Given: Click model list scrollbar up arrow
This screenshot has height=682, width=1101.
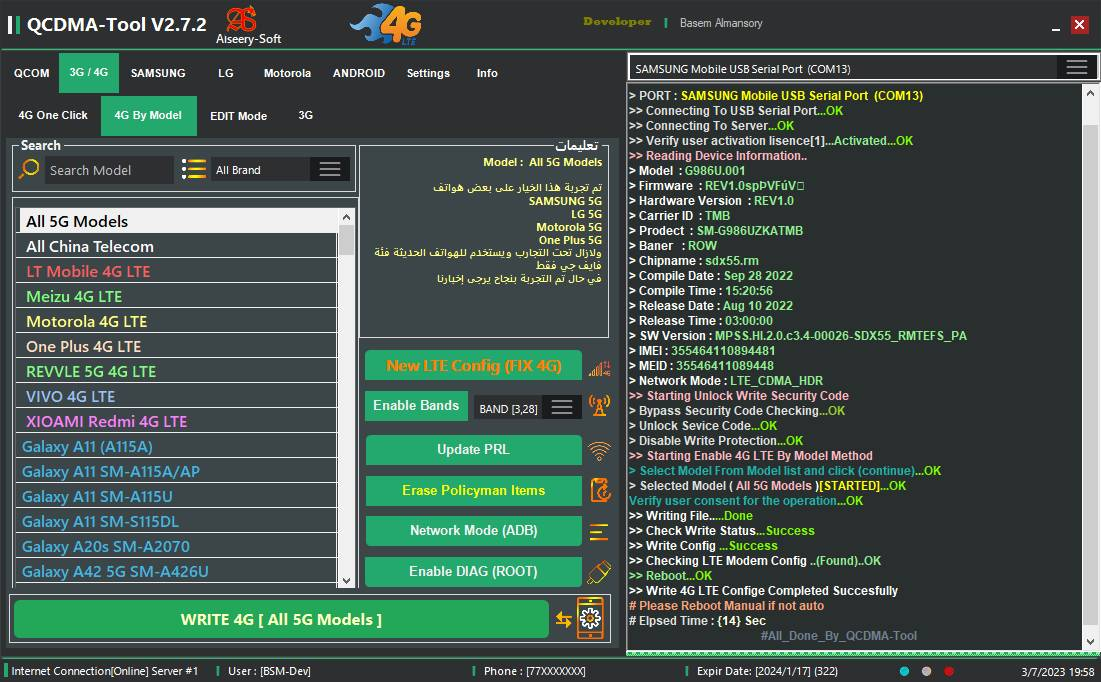Looking at the screenshot, I should pyautogui.click(x=346, y=217).
